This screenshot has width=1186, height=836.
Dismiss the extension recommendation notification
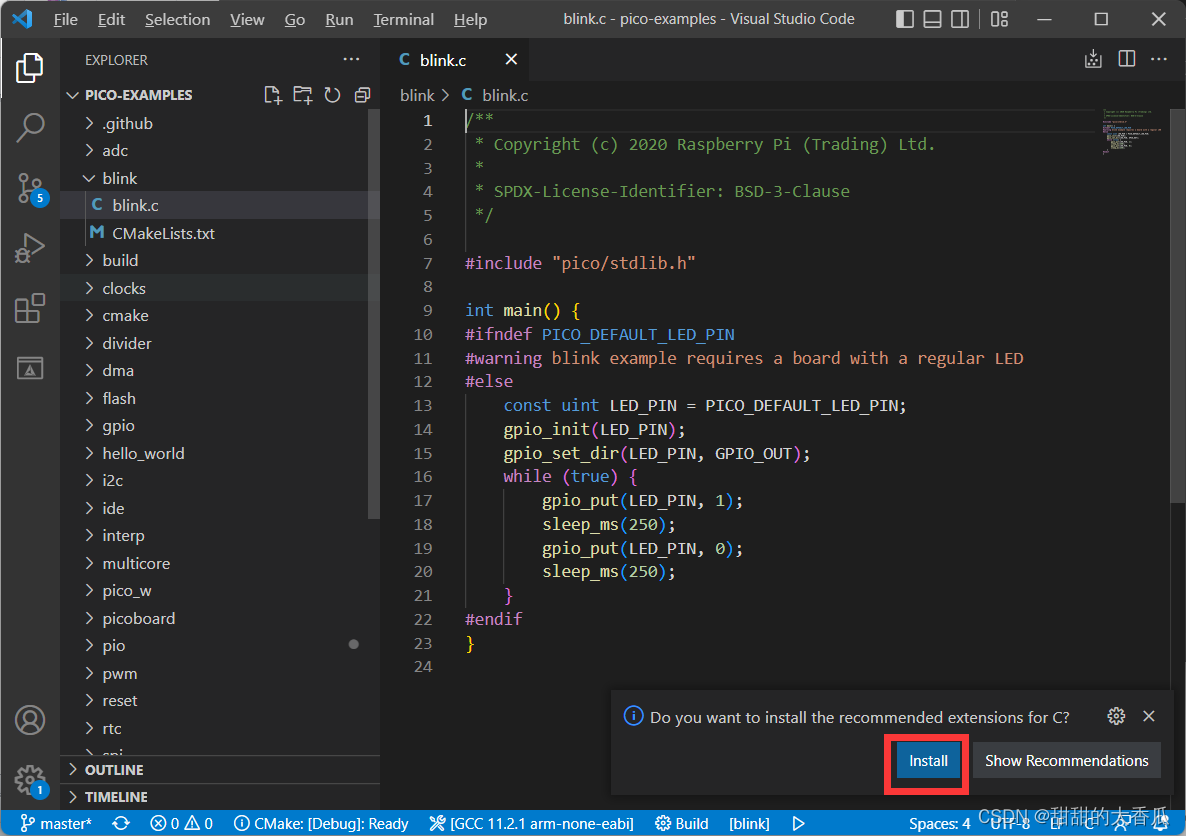[x=1148, y=716]
